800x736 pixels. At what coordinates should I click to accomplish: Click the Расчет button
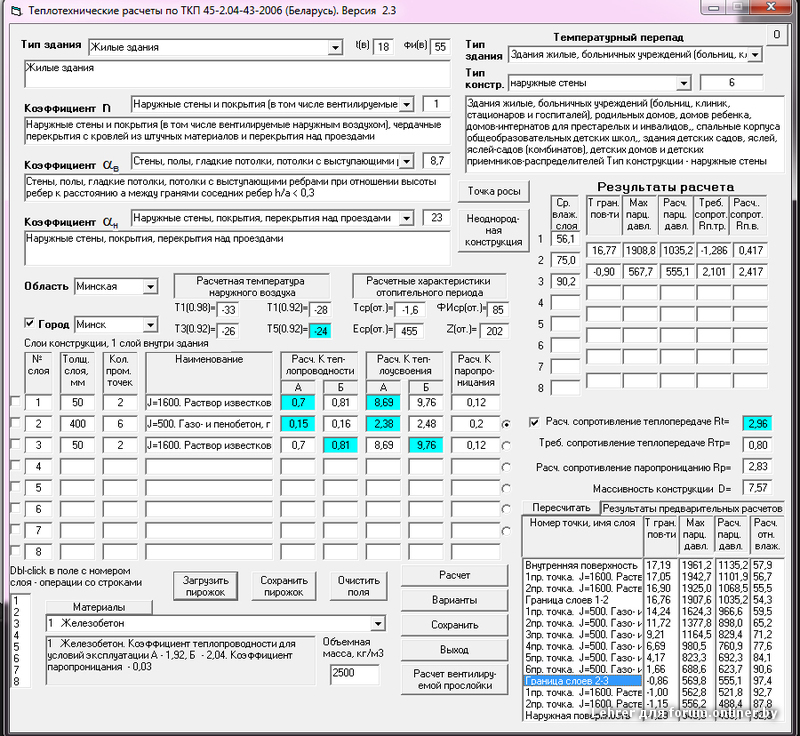[x=454, y=576]
